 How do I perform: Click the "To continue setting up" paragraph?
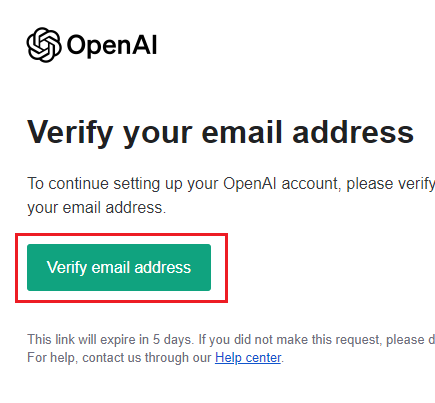231,195
